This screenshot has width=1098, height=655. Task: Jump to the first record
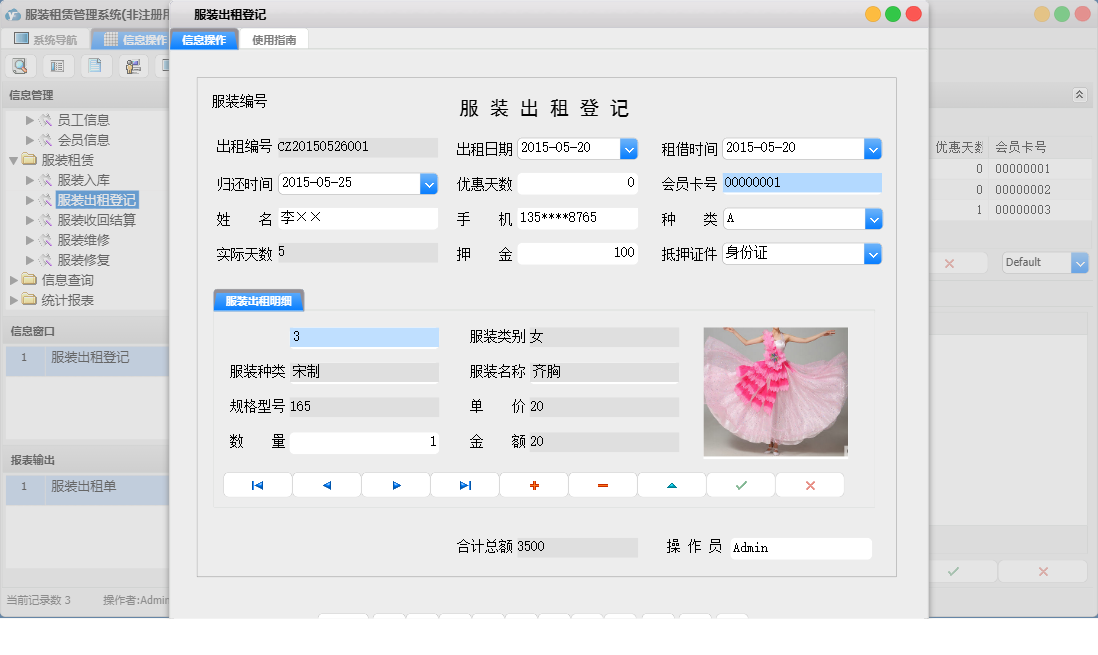(x=257, y=484)
